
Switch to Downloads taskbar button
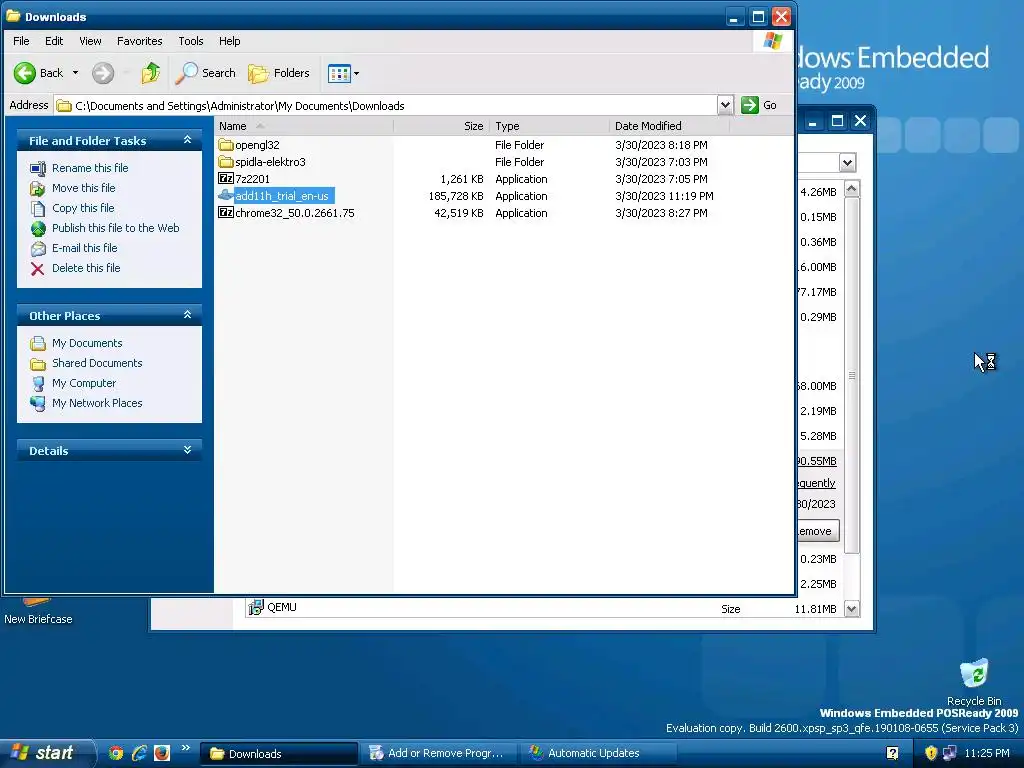point(278,753)
